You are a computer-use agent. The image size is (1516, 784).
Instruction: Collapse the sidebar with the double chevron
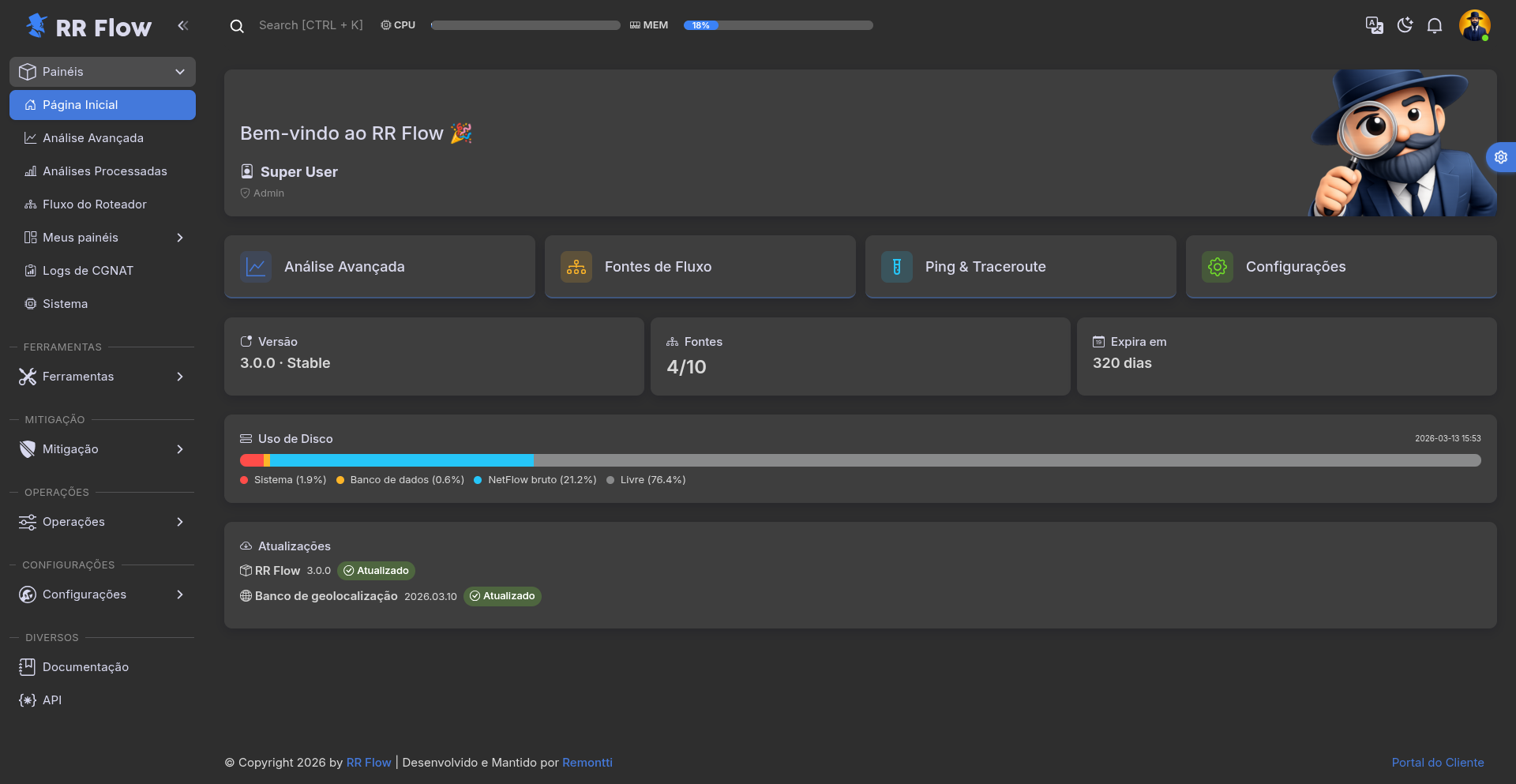183,25
